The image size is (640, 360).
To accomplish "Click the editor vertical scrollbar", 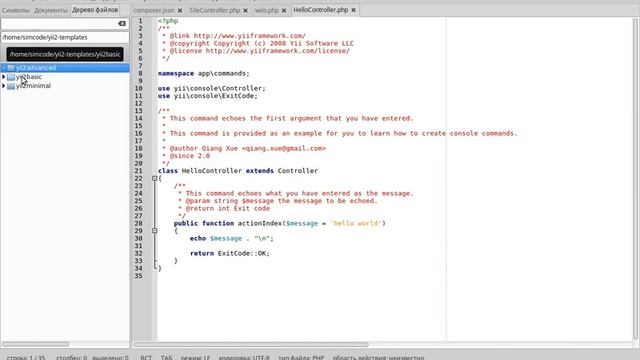I will [636, 178].
